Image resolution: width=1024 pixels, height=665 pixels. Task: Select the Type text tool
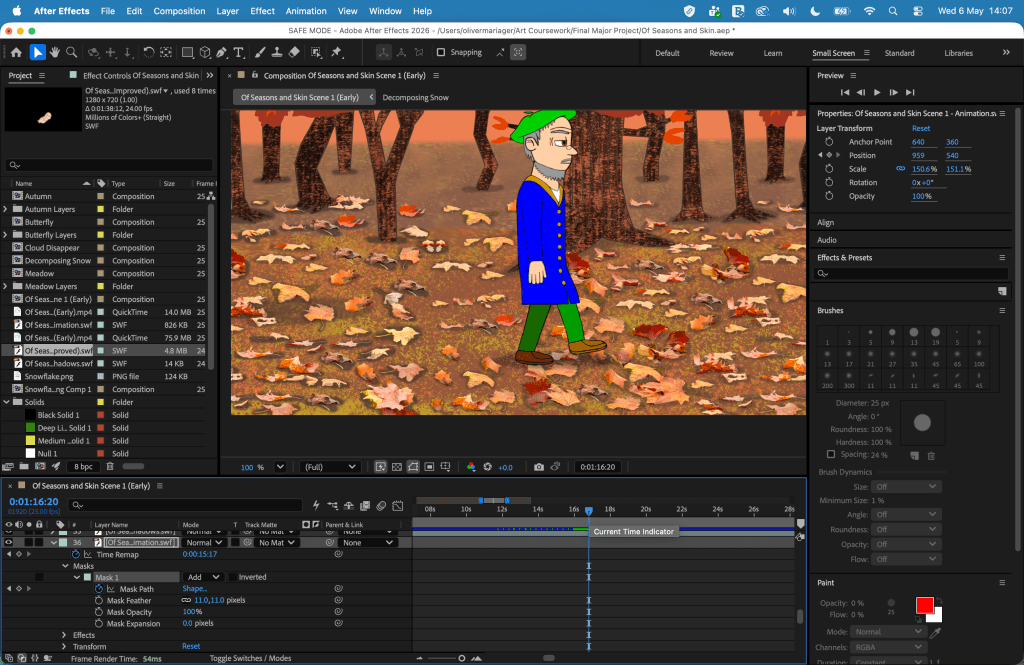[x=238, y=52]
